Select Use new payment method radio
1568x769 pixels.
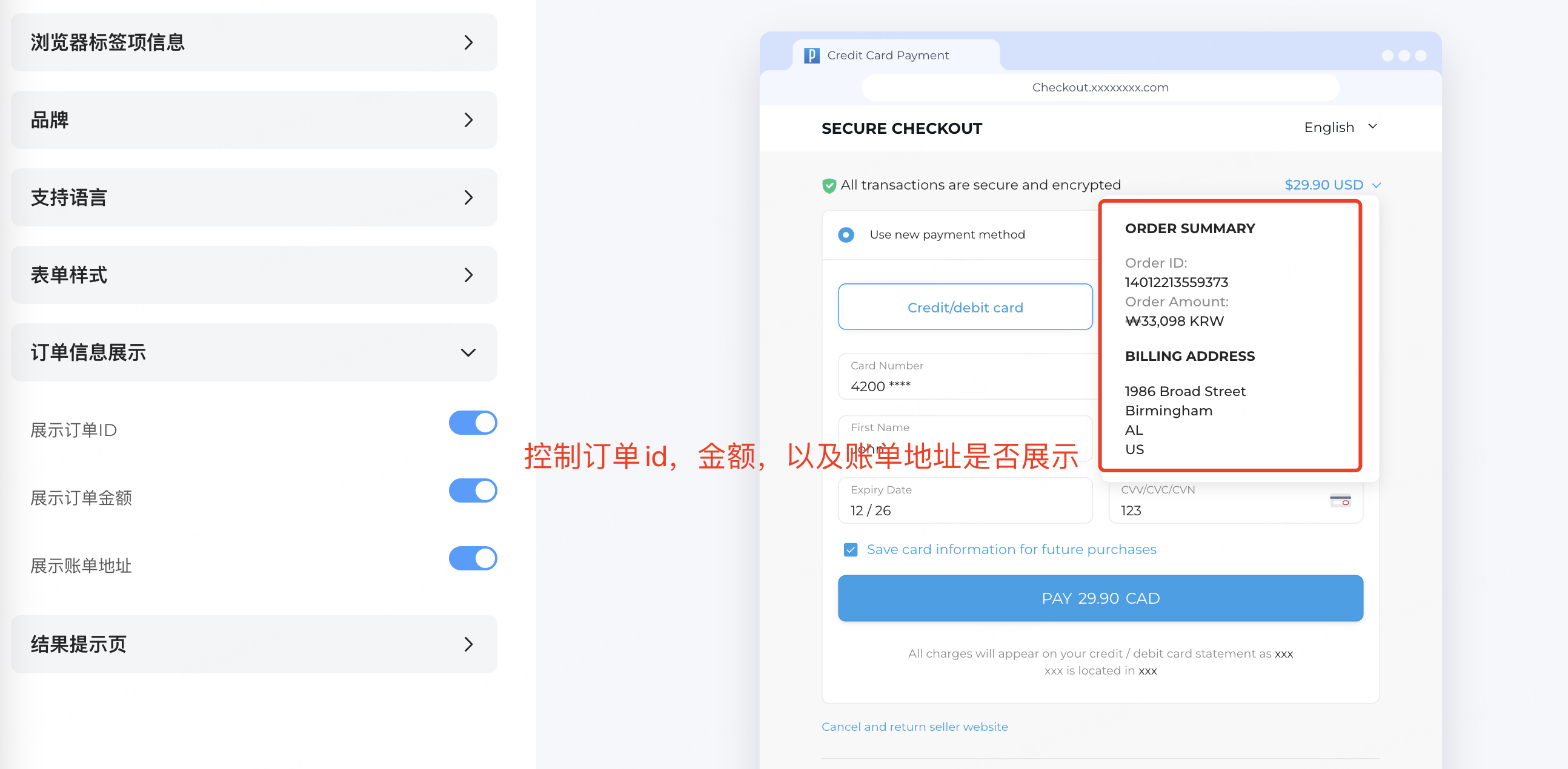(845, 235)
